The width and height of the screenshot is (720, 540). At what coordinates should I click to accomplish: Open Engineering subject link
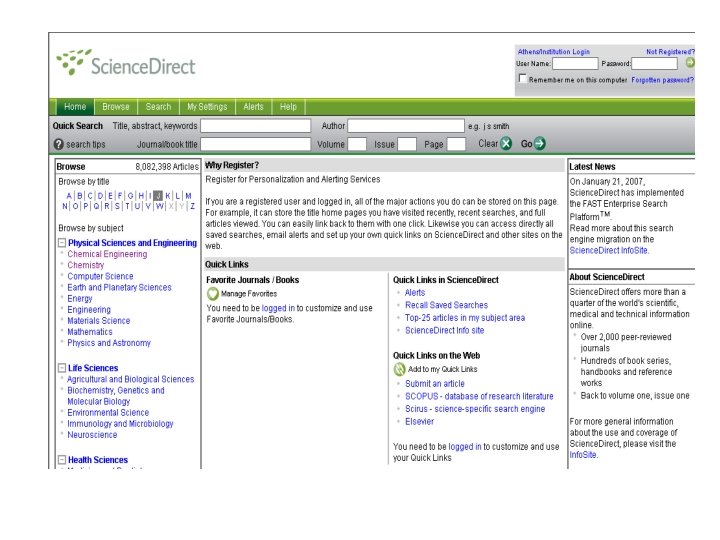(89, 309)
